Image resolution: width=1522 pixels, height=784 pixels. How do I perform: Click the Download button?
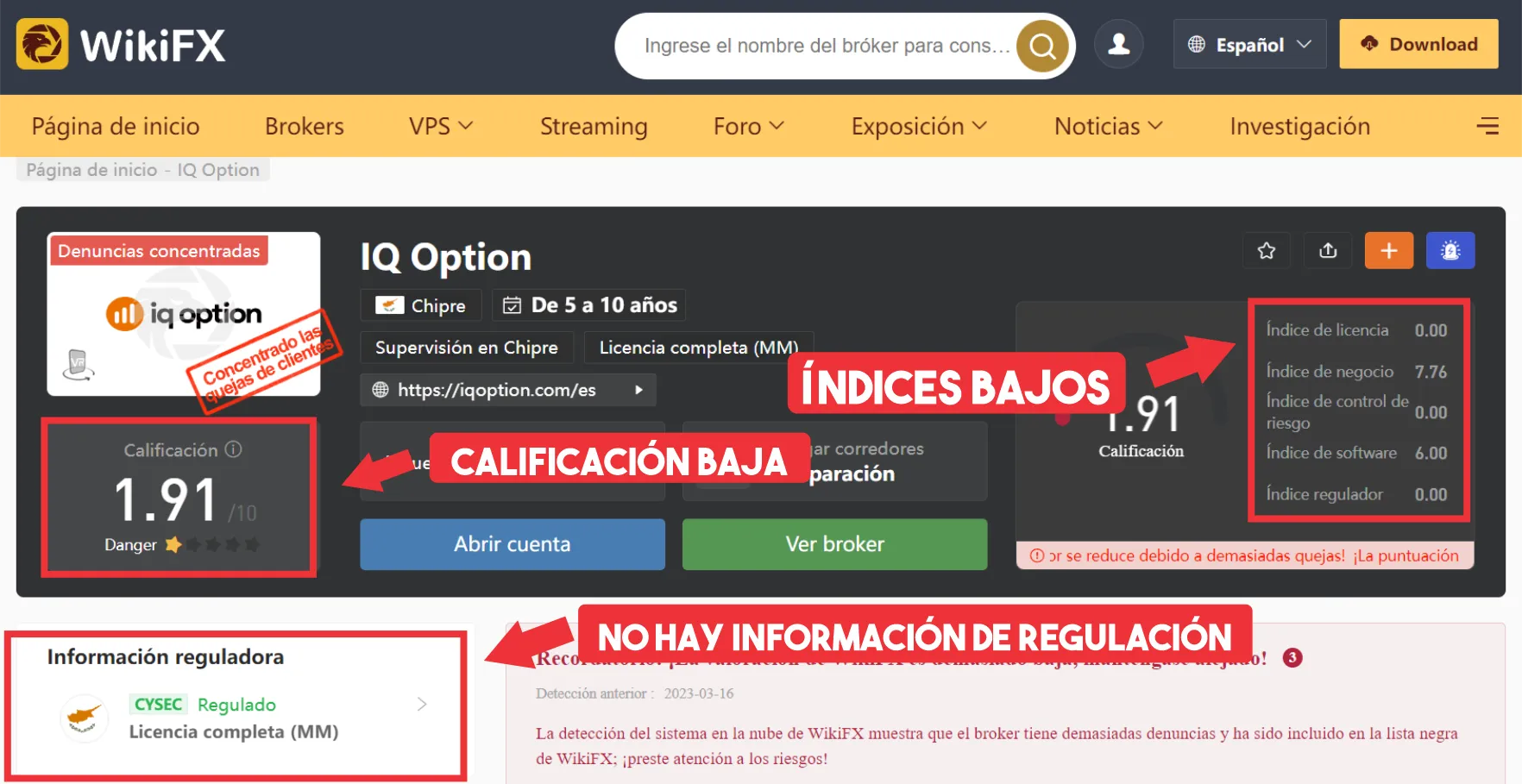pyautogui.click(x=1418, y=44)
